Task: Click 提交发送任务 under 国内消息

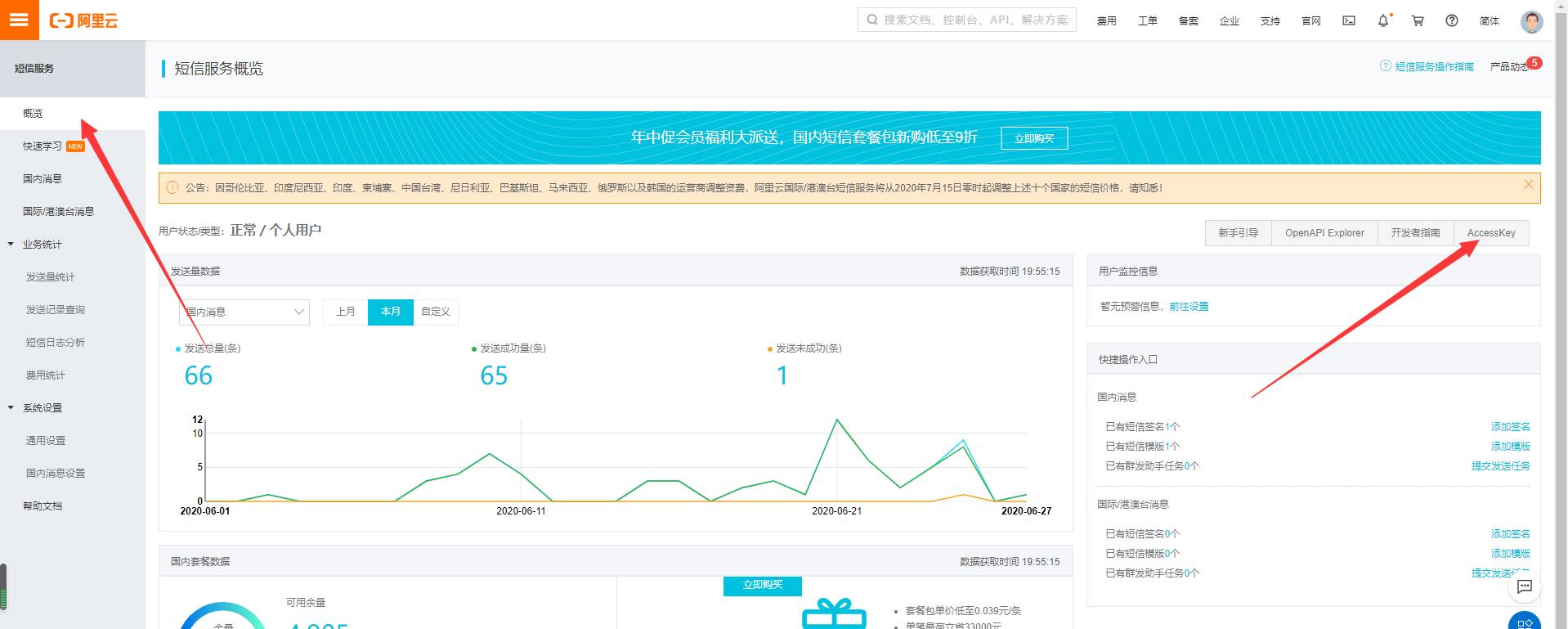Action: tap(1500, 466)
